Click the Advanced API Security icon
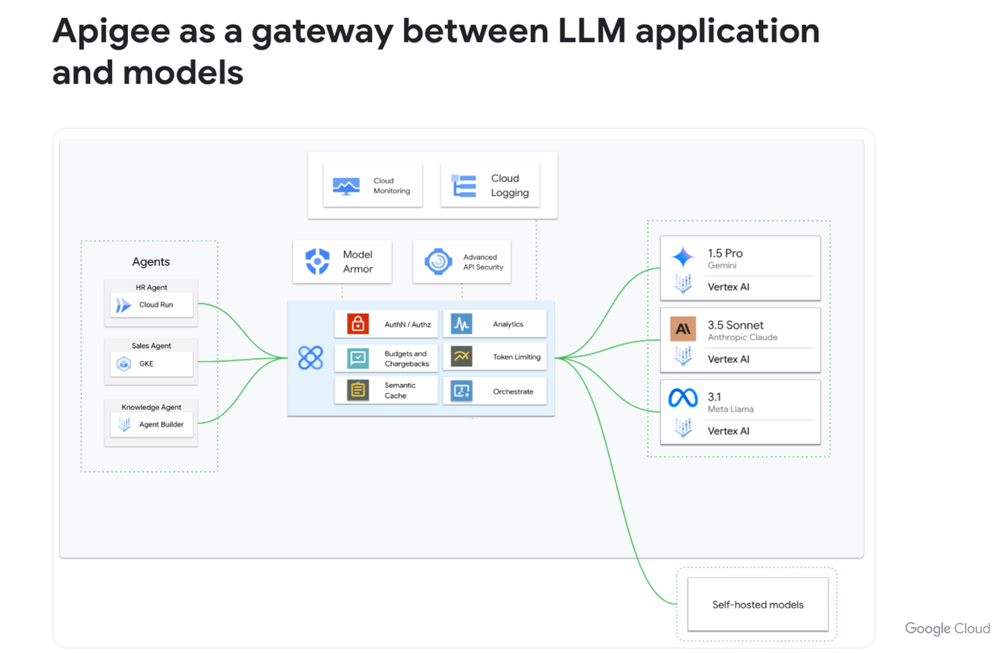999x653 pixels. (438, 261)
